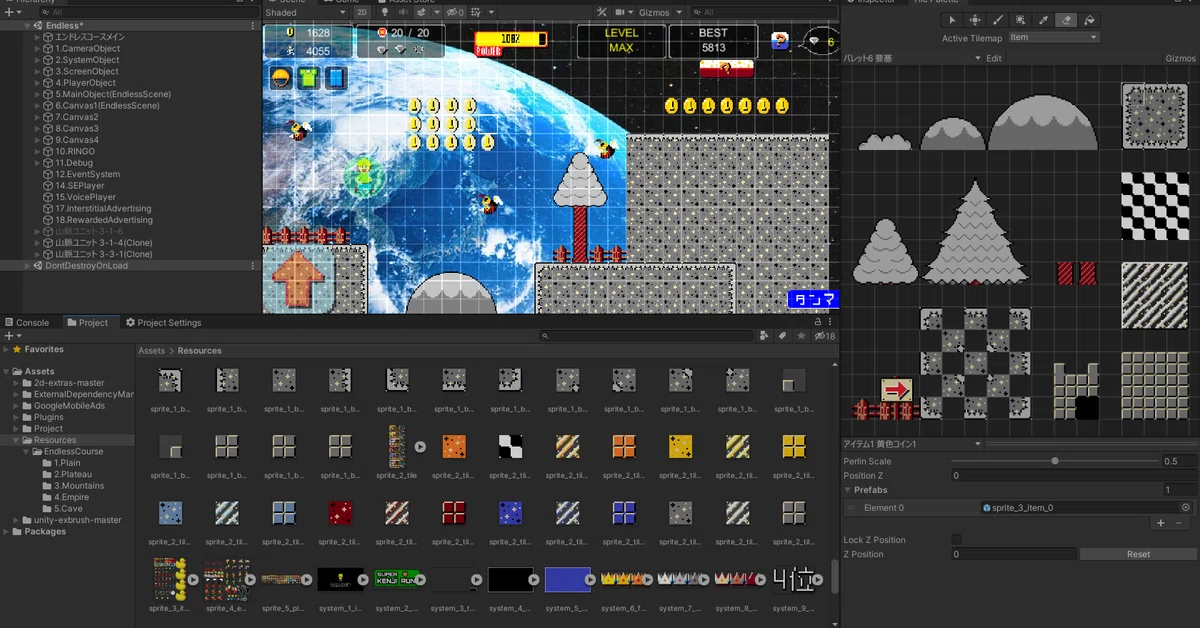This screenshot has width=1200, height=628.
Task: Toggle hidden objects visibility counter in Scene
Action: tap(455, 12)
